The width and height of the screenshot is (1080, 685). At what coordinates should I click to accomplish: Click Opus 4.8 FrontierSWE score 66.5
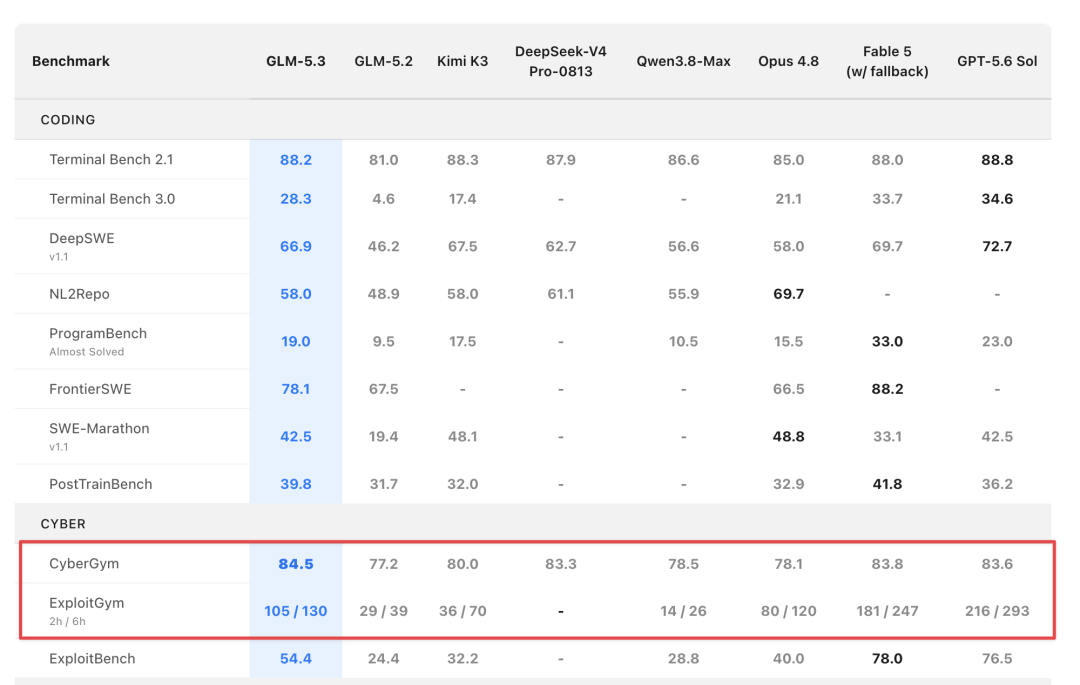[x=788, y=389]
